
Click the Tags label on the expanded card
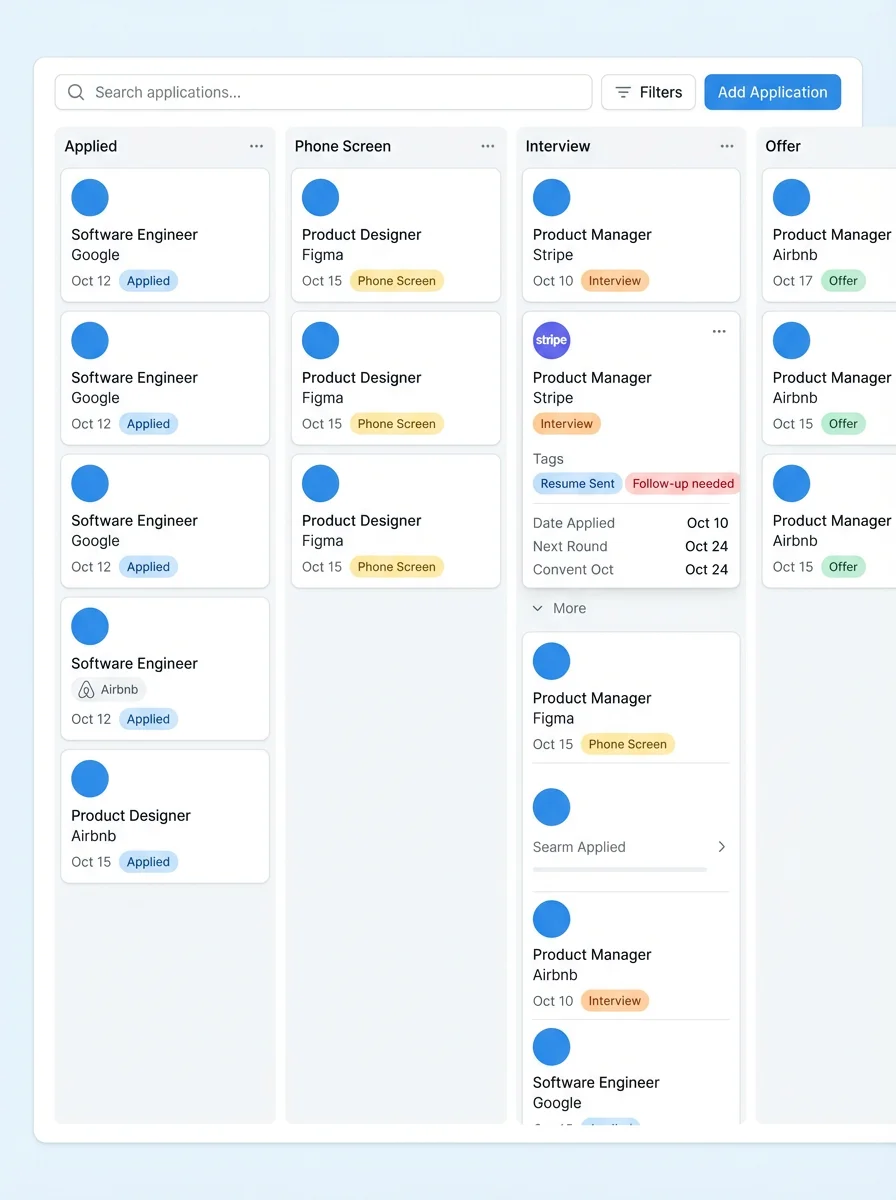548,459
